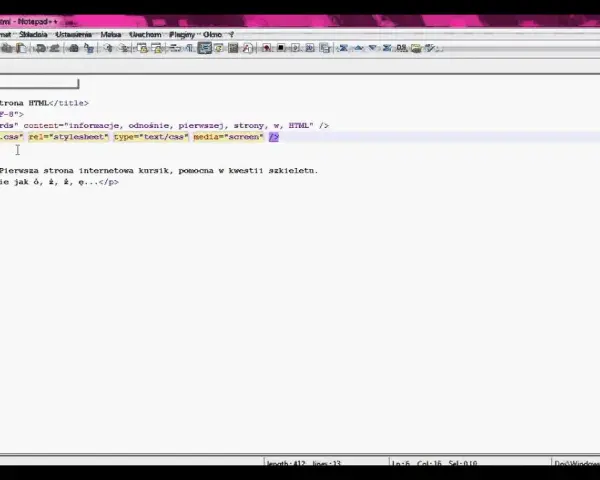Open the Replace tool icon
This screenshot has height=480, width=600.
pyautogui.click(x=89, y=48)
